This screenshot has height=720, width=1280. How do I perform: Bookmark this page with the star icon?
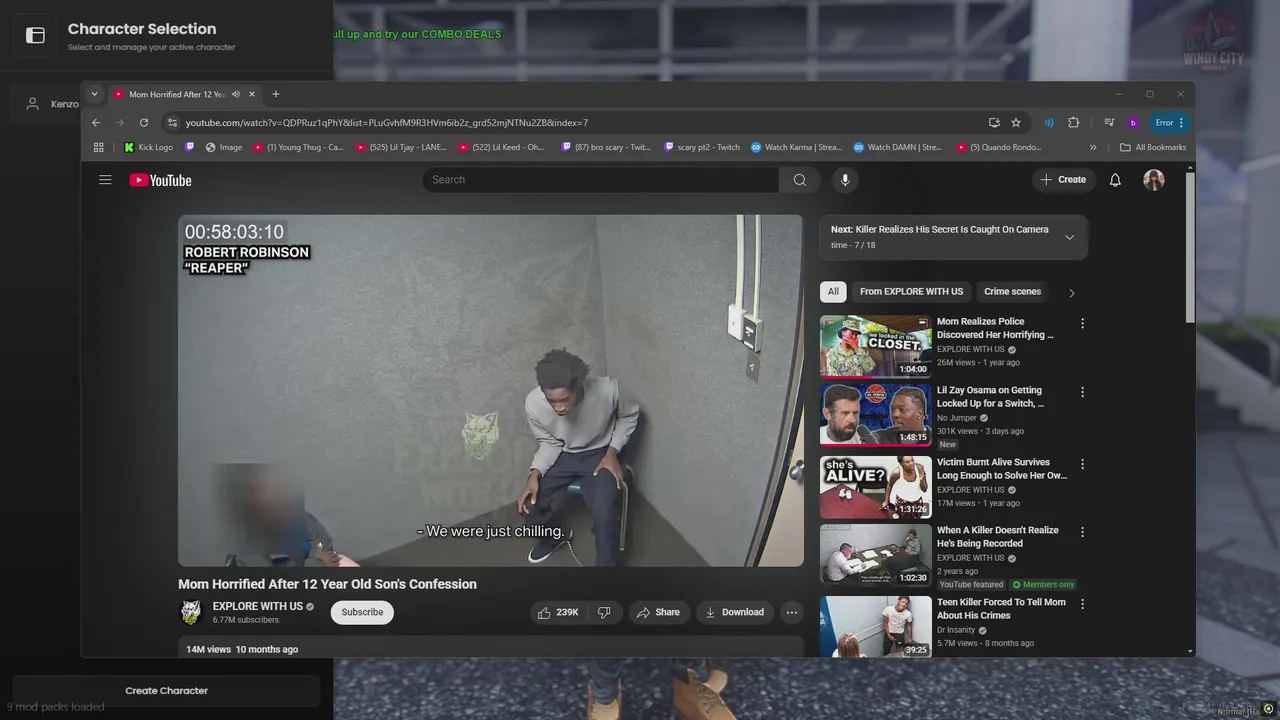tap(1016, 122)
